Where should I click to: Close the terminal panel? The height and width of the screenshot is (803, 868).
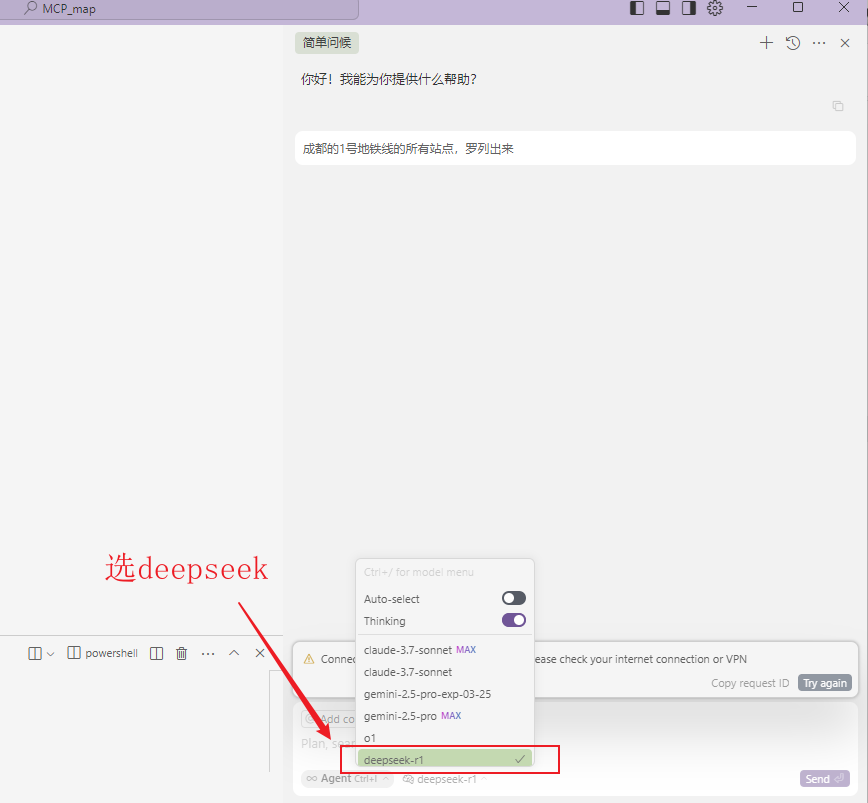pos(260,653)
